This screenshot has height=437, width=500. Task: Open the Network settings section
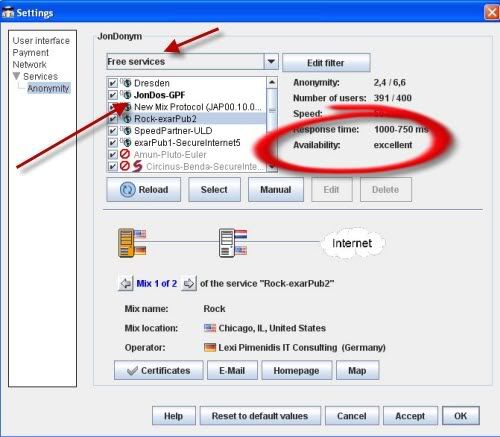(x=29, y=64)
